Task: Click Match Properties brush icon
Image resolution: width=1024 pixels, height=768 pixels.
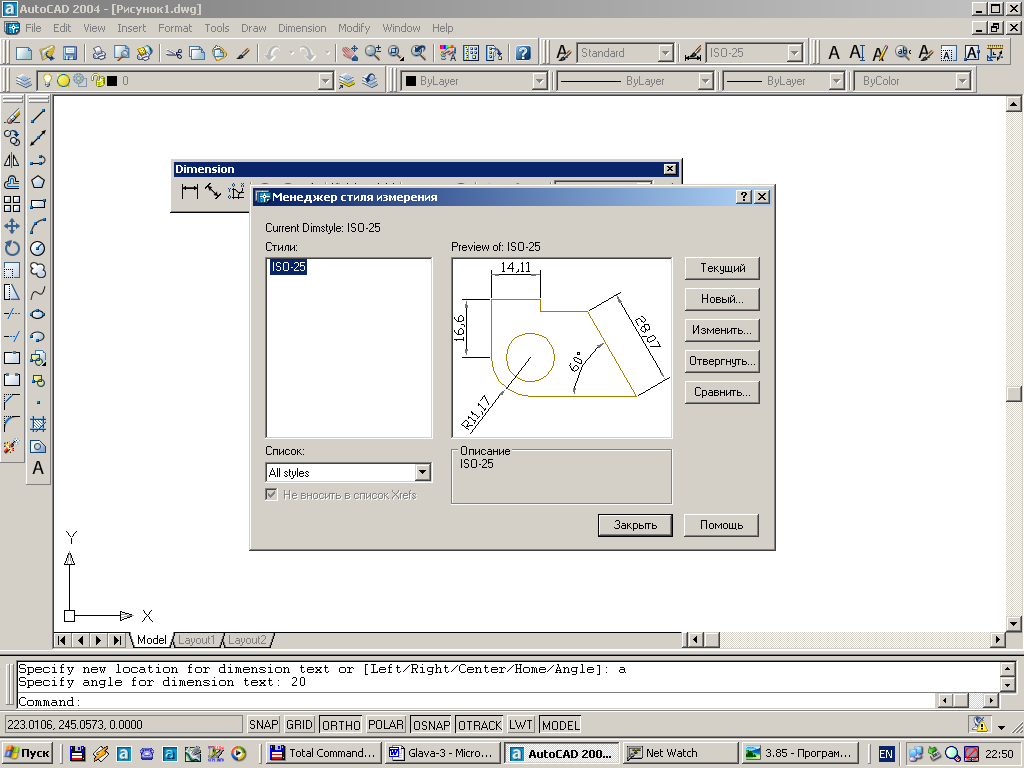Action: [243, 53]
